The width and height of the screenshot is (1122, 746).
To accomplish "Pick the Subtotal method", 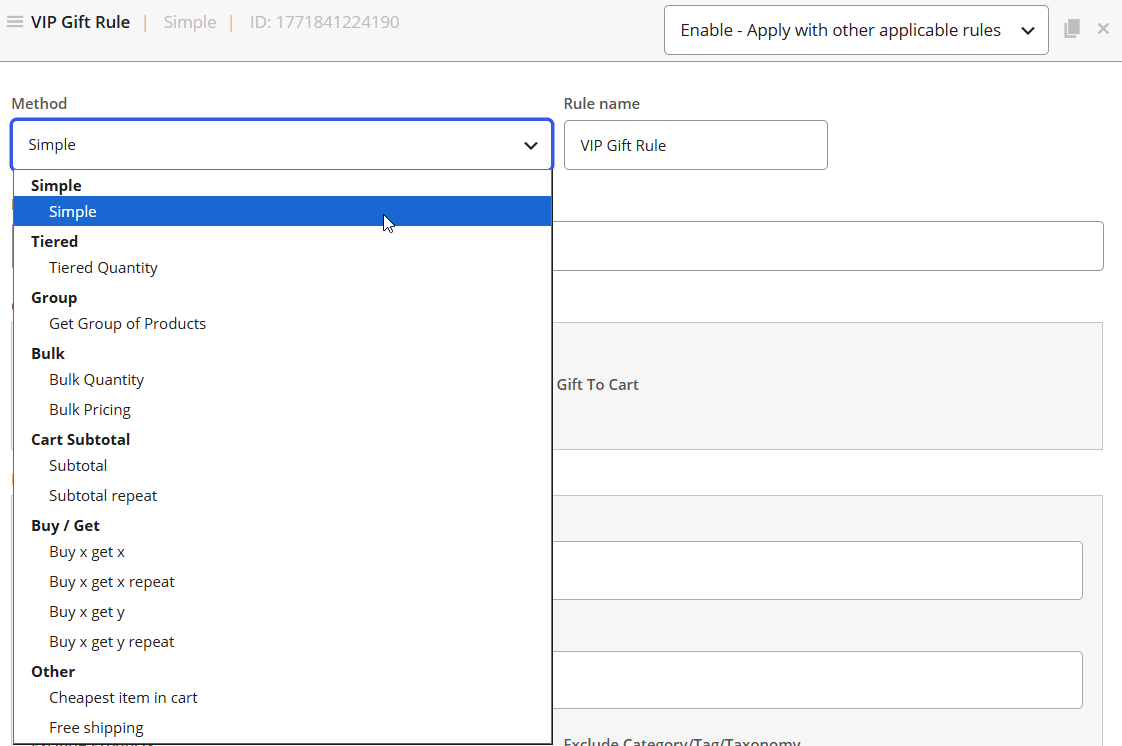I will (282, 466).
